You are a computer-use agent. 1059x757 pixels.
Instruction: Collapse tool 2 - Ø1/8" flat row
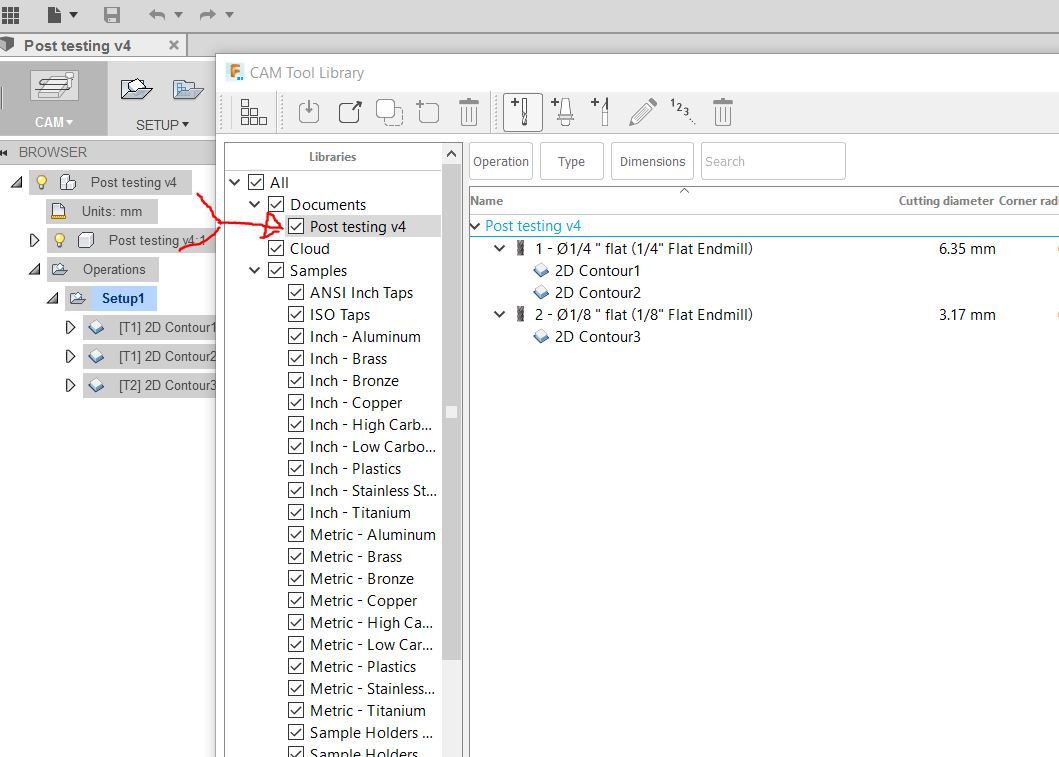499,315
